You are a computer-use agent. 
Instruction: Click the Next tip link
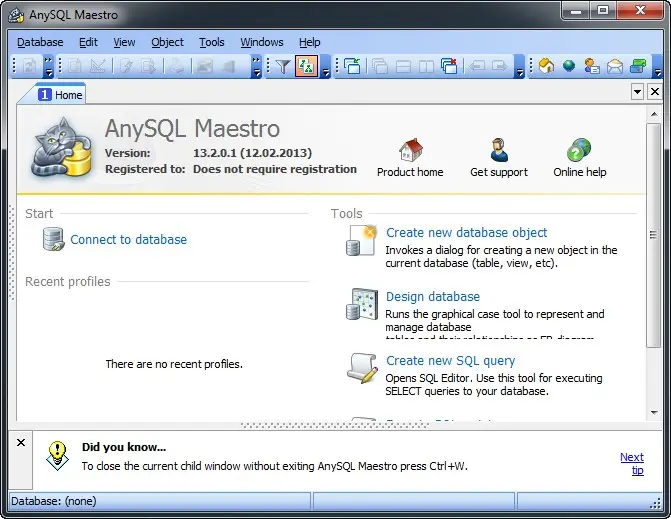(632, 463)
